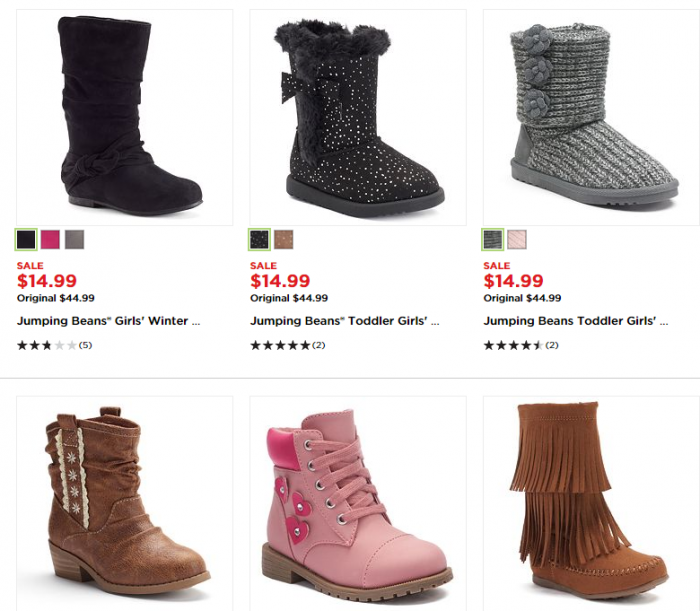View the black sparkle fur-trimmed boot photo
This screenshot has width=700, height=611.
[x=358, y=115]
